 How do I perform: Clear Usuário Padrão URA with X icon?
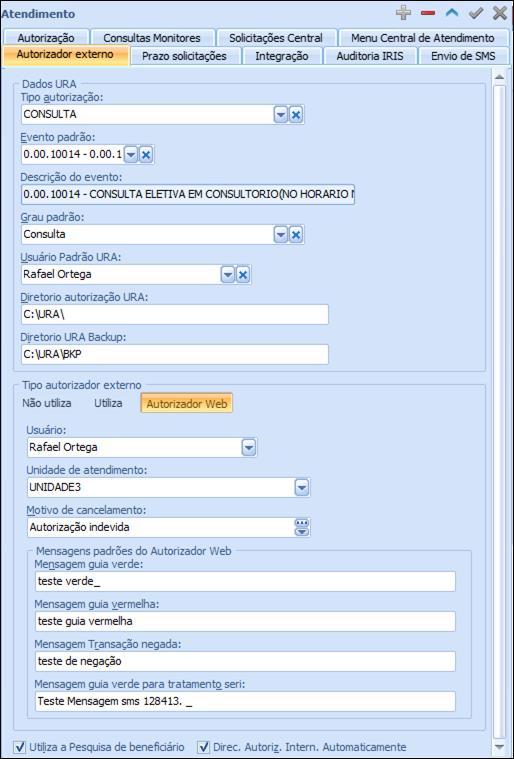(x=242, y=275)
